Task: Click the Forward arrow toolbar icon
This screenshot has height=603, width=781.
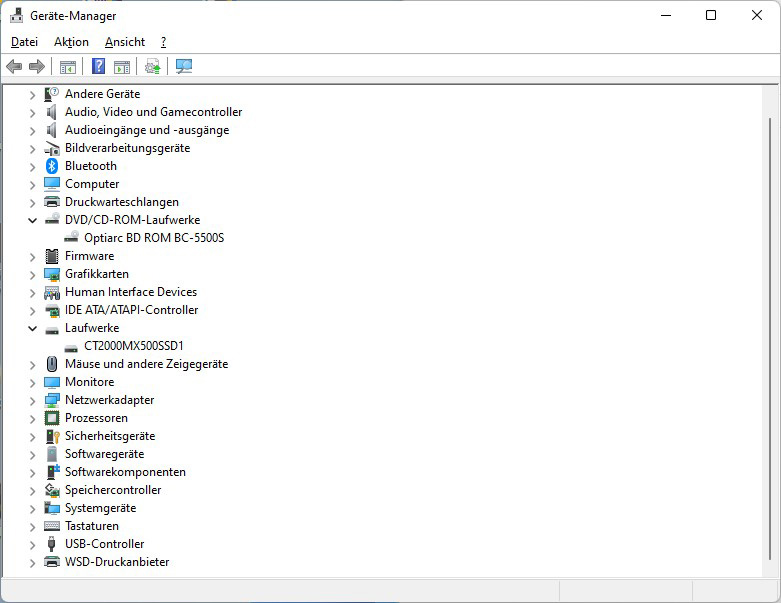Action: 37,66
